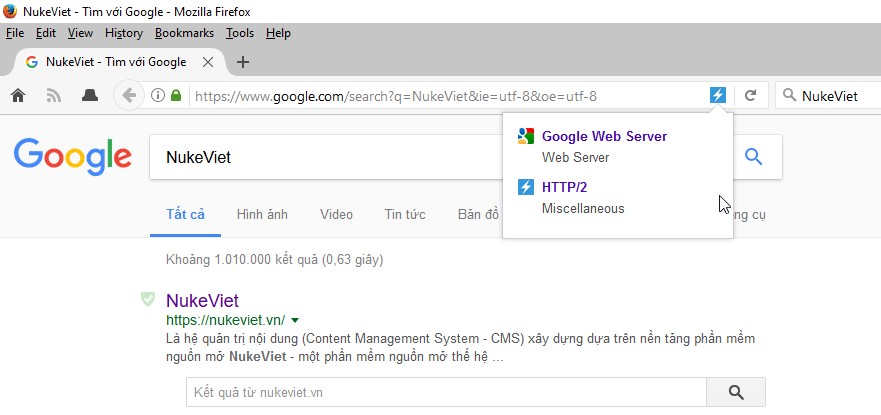Click the hat-shaped toolbar icon
Image resolution: width=881 pixels, height=415 pixels.
[90, 96]
